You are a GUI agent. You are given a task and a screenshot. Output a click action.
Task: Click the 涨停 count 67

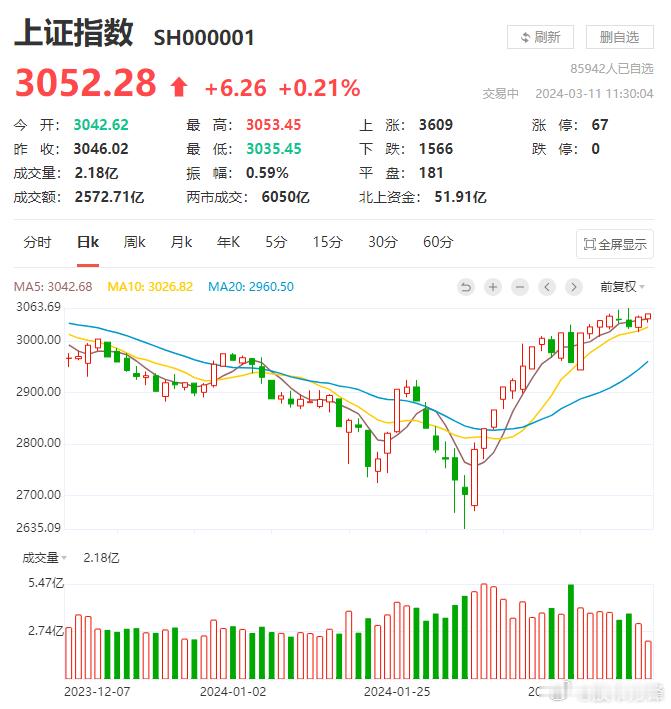click(600, 125)
